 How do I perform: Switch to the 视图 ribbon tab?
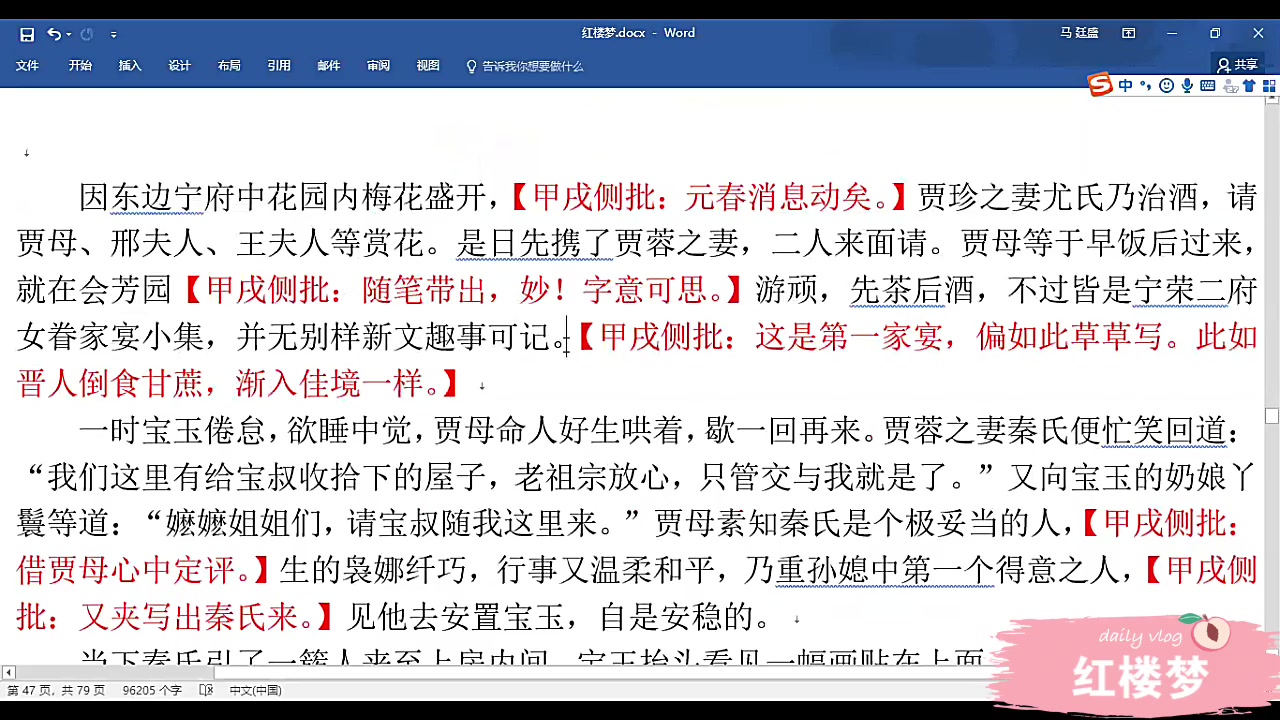pyautogui.click(x=428, y=66)
